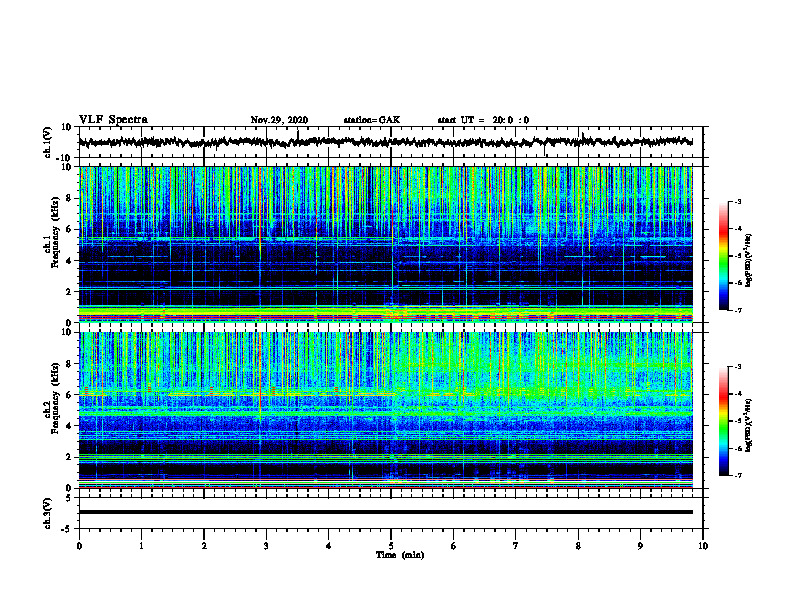The width and height of the screenshot is (792, 612).
Task: Click the "-7" tick on upper colorbar
Action: click(x=738, y=310)
